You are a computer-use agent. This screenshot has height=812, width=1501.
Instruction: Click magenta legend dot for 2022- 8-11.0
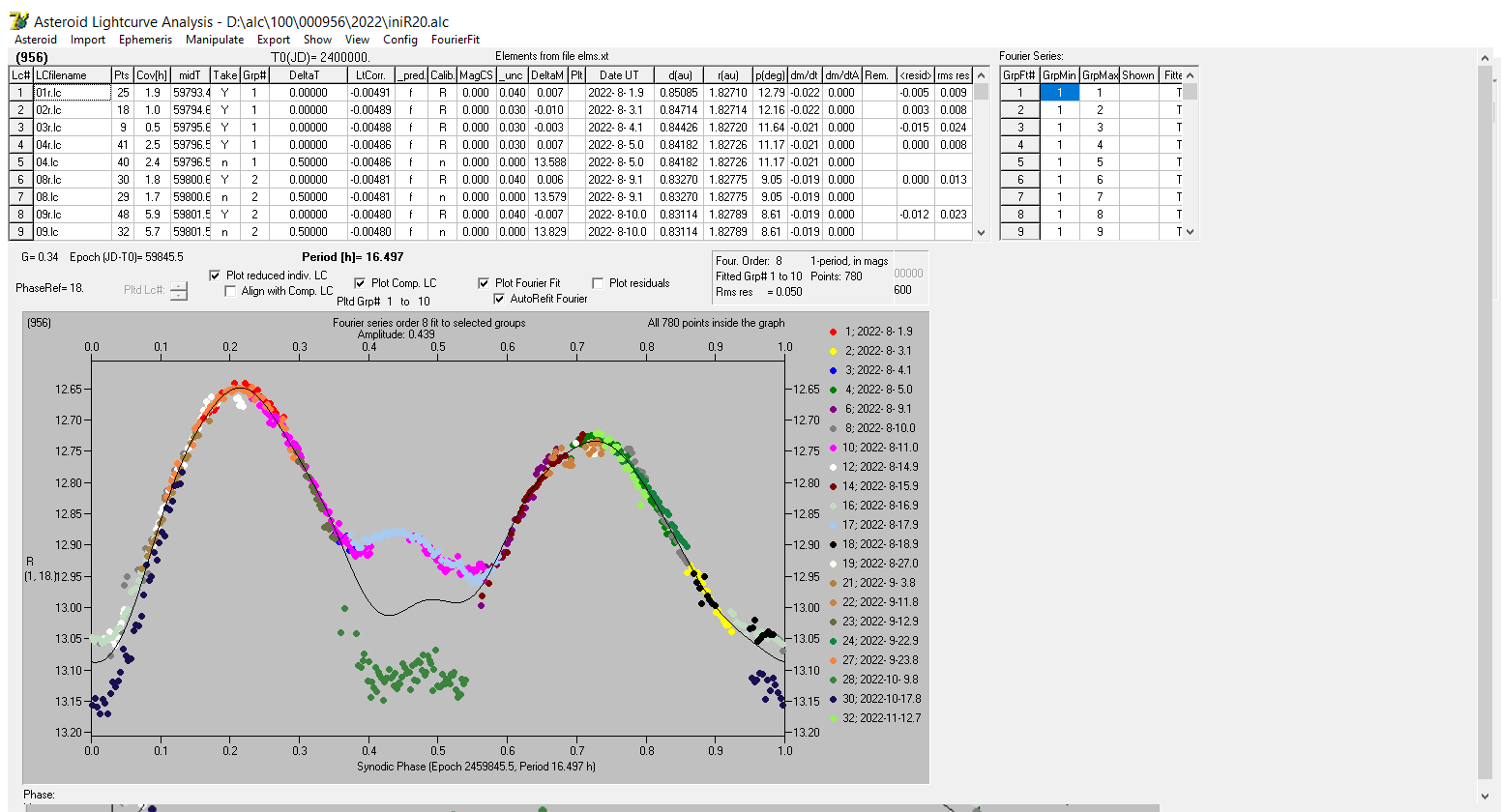coord(833,448)
